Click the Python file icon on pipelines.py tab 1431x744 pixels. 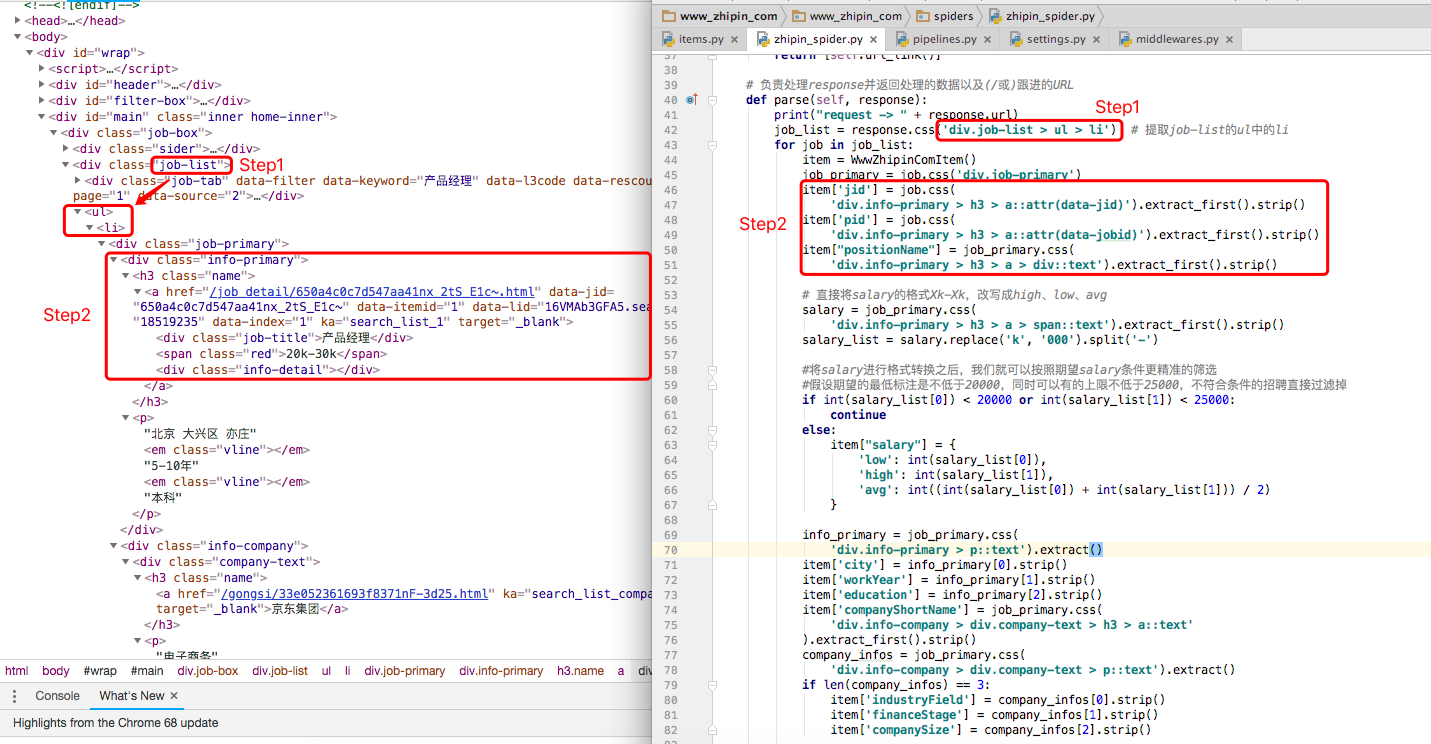[902, 39]
